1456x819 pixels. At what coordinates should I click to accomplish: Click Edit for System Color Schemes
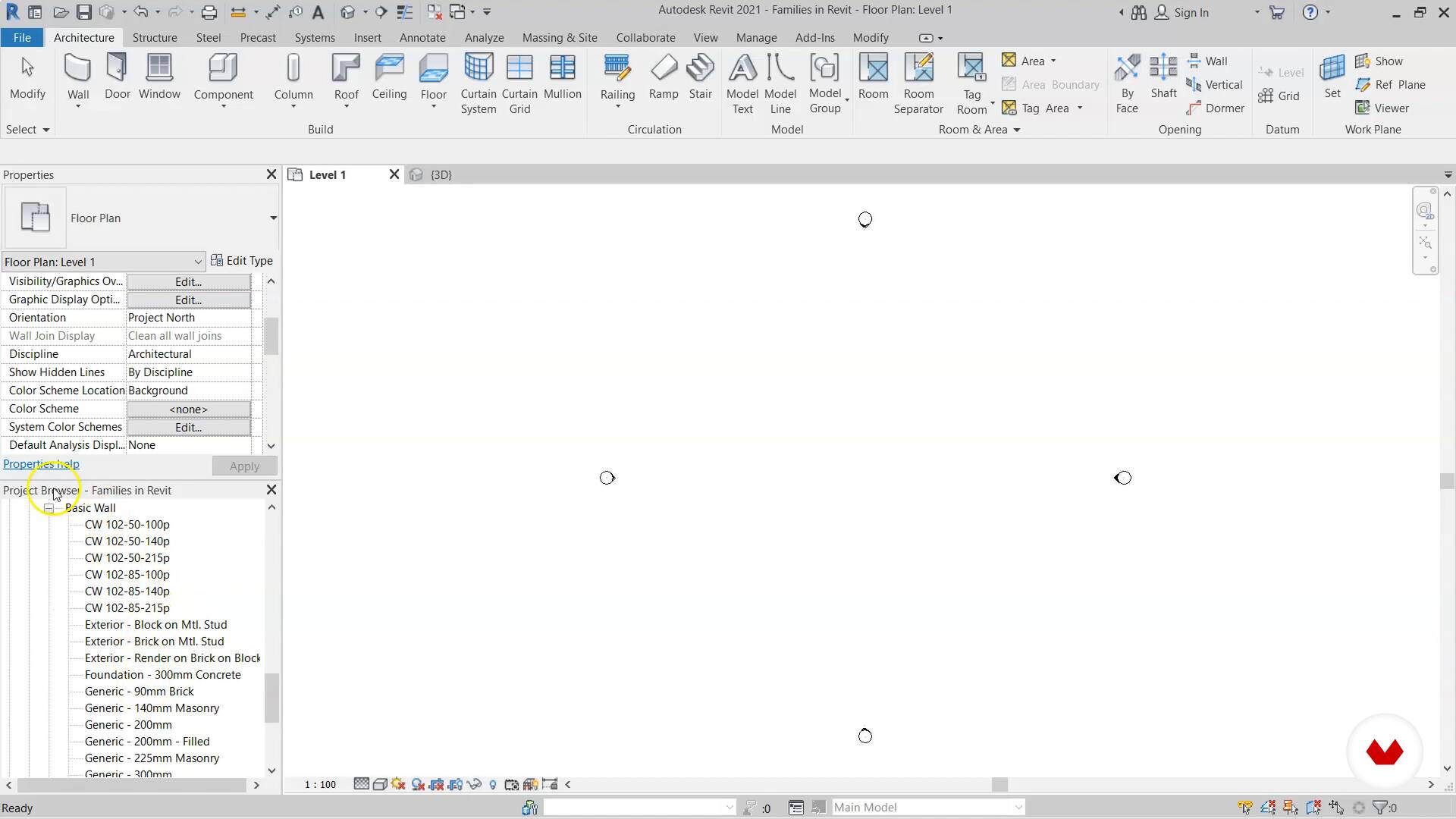188,427
